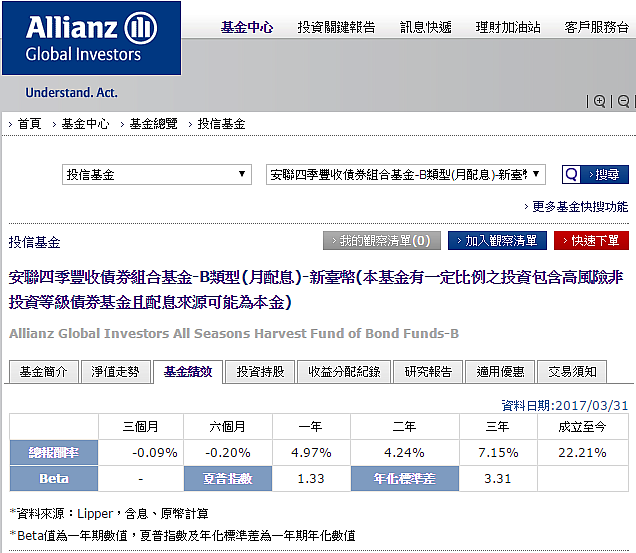
Task: Click the 二年 column header
Action: click(405, 426)
